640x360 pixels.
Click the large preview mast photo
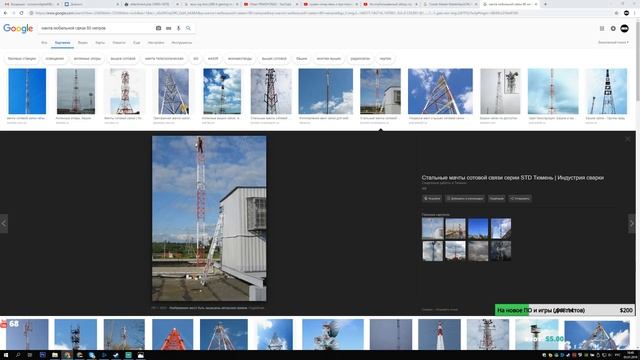pyautogui.click(x=209, y=218)
